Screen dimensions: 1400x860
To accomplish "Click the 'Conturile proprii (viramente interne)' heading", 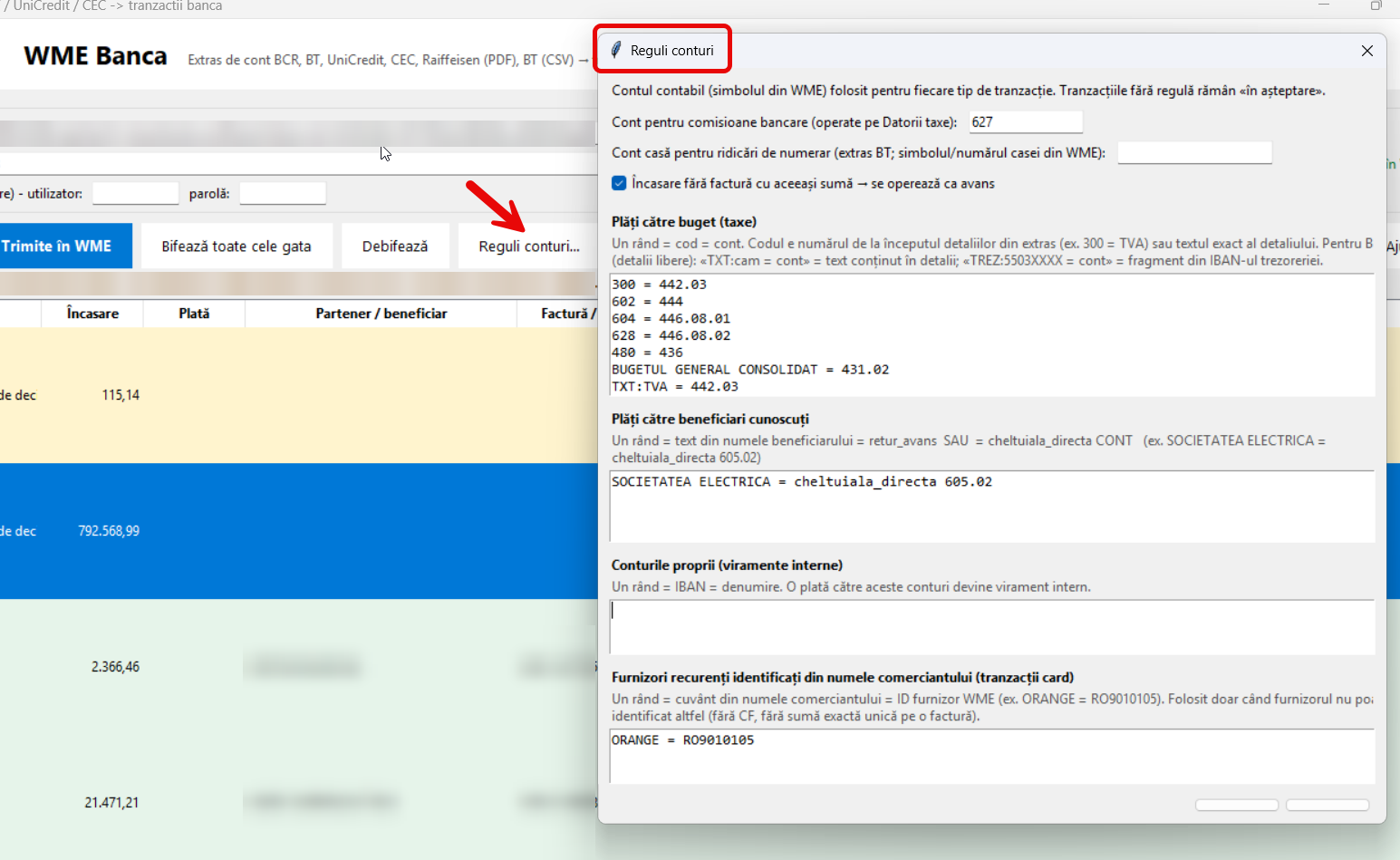I will pos(727,565).
